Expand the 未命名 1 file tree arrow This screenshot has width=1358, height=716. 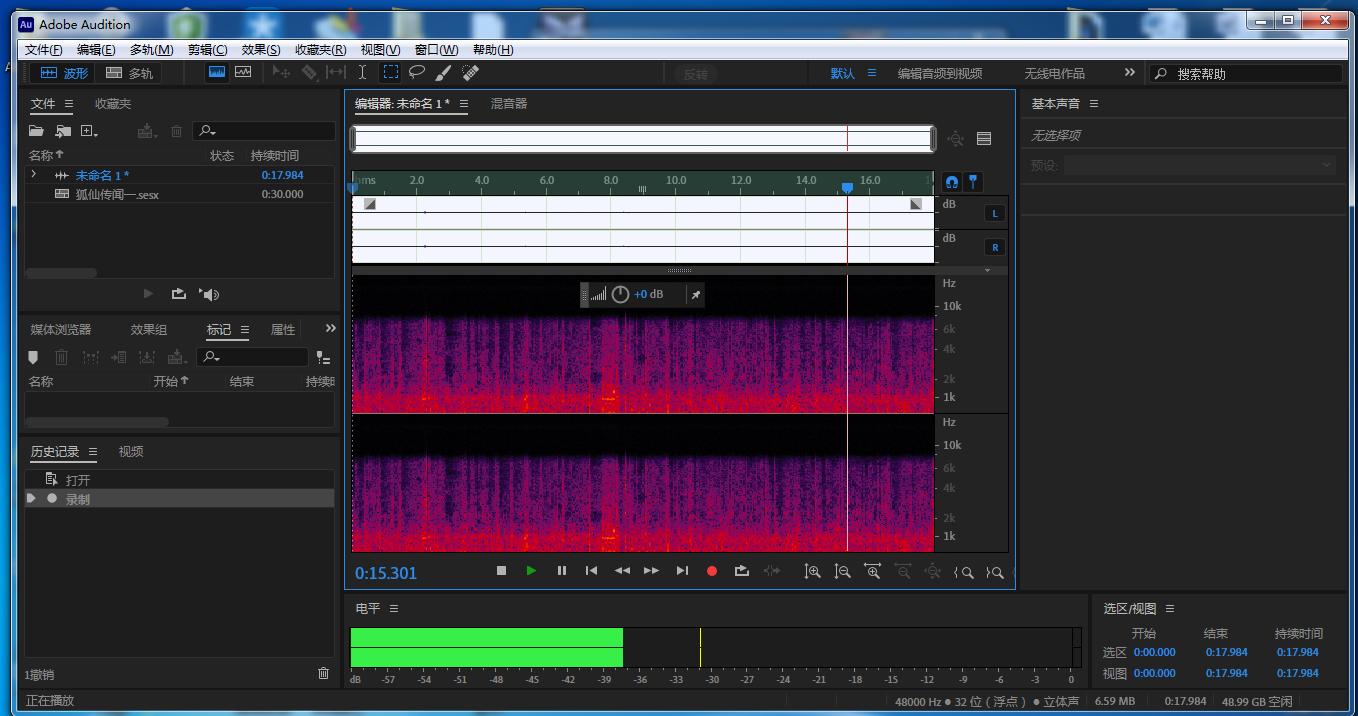click(34, 175)
